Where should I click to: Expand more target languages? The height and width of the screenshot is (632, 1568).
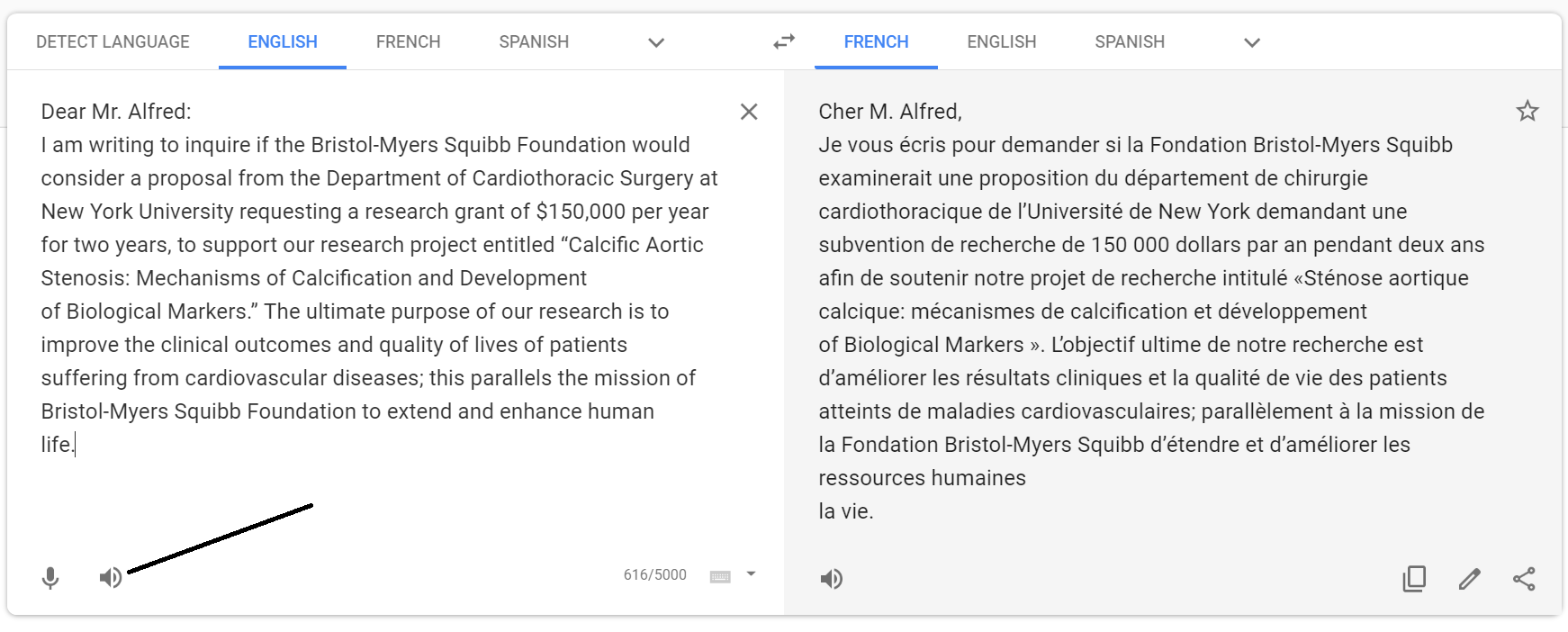coord(1252,42)
